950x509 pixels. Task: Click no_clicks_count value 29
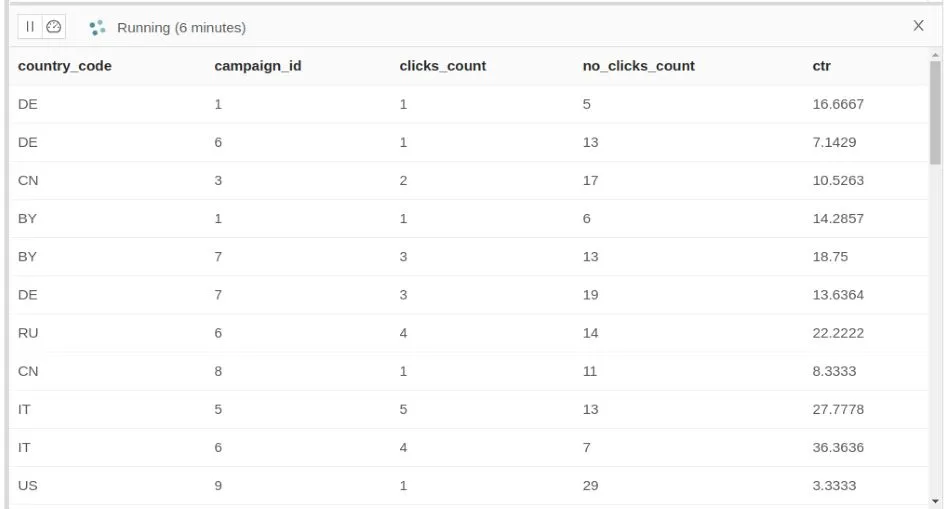[x=590, y=486]
